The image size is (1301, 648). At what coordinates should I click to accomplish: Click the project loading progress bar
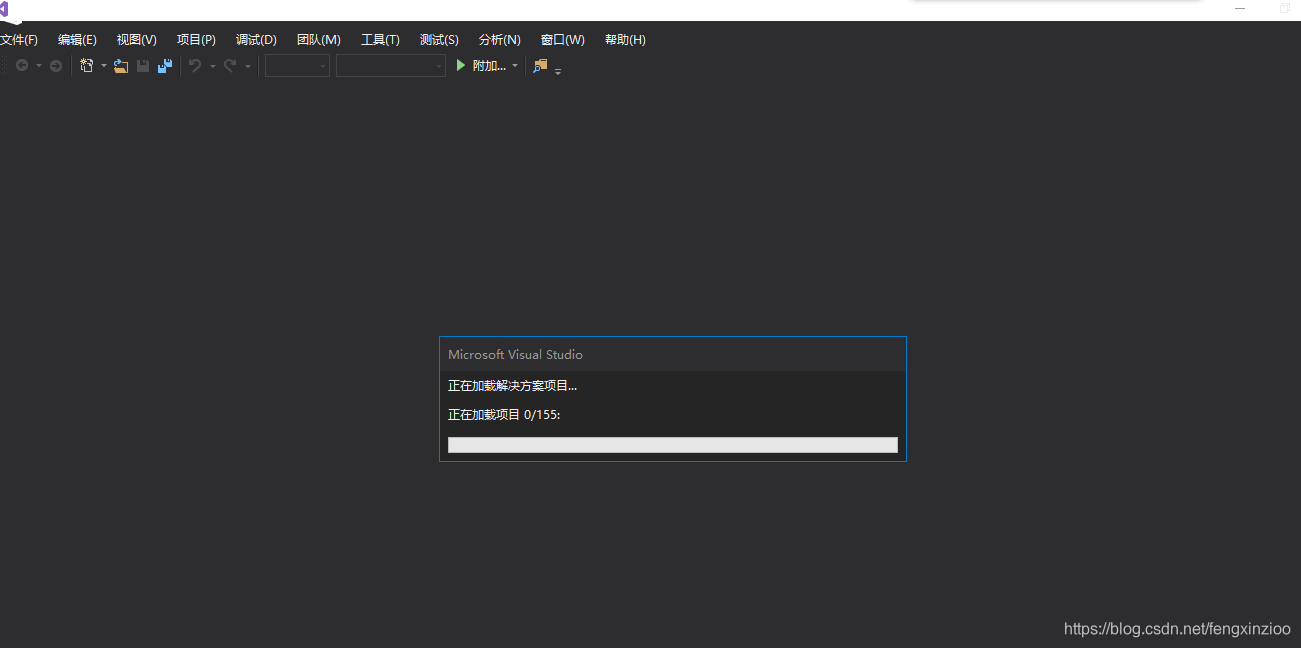pos(673,445)
